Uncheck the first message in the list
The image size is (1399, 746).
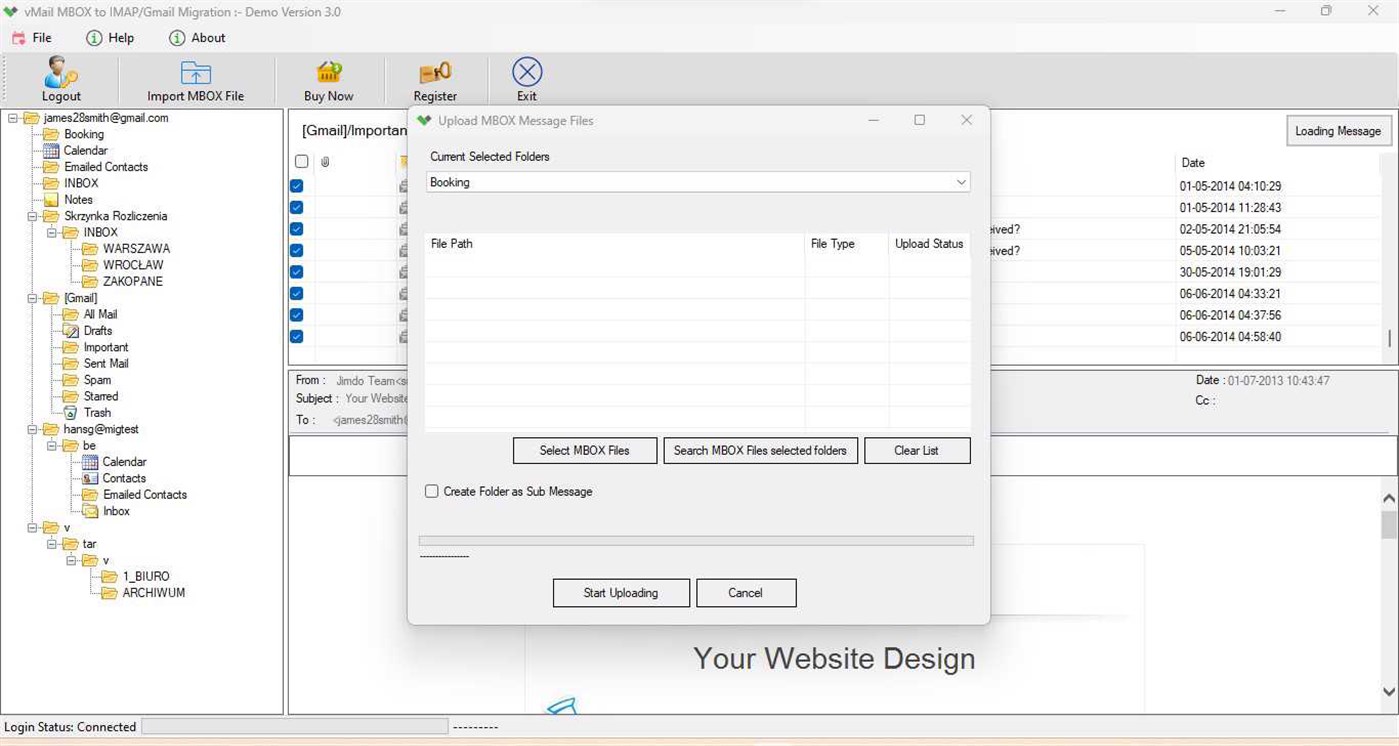pos(296,185)
